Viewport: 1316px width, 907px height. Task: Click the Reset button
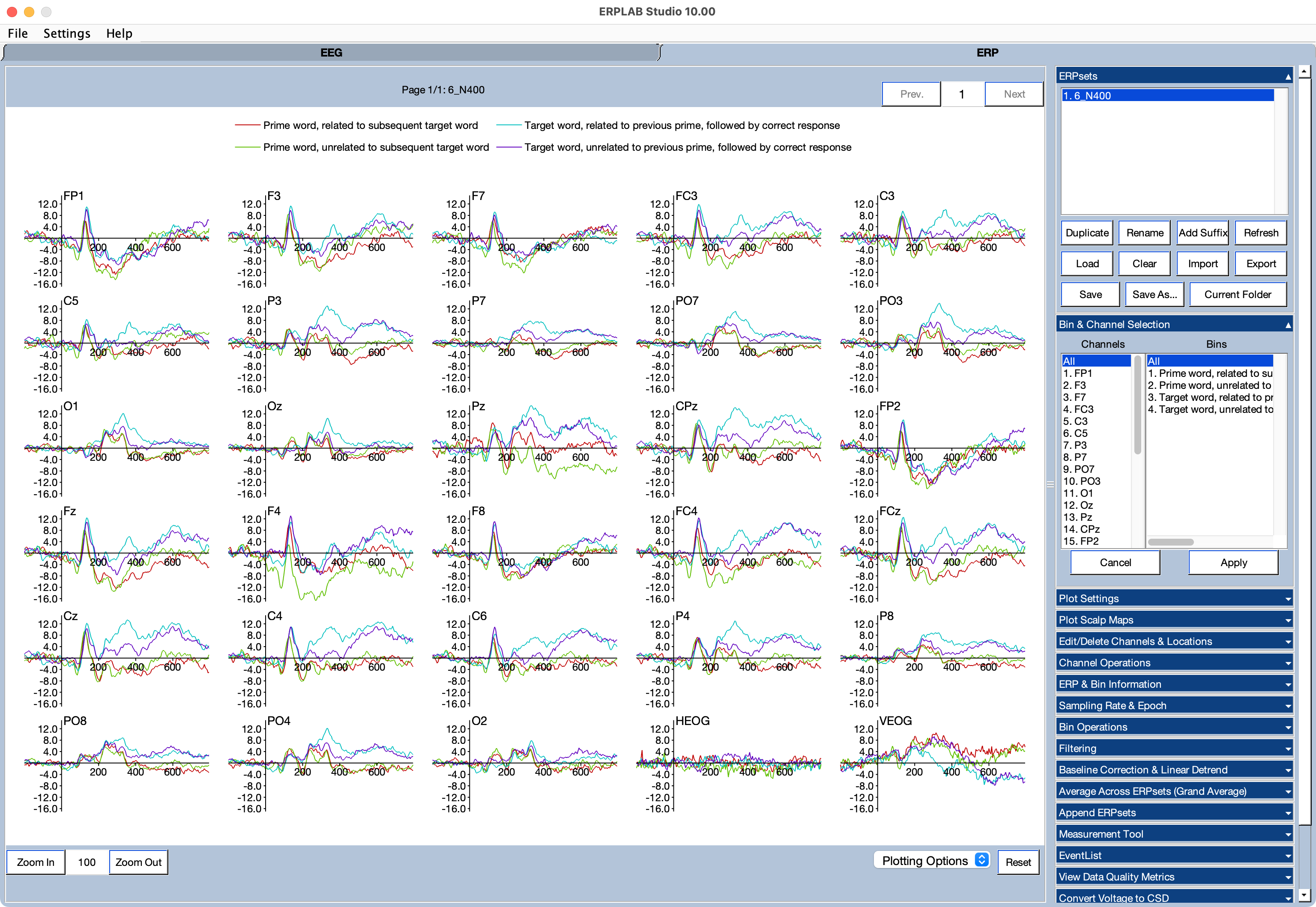(1017, 862)
